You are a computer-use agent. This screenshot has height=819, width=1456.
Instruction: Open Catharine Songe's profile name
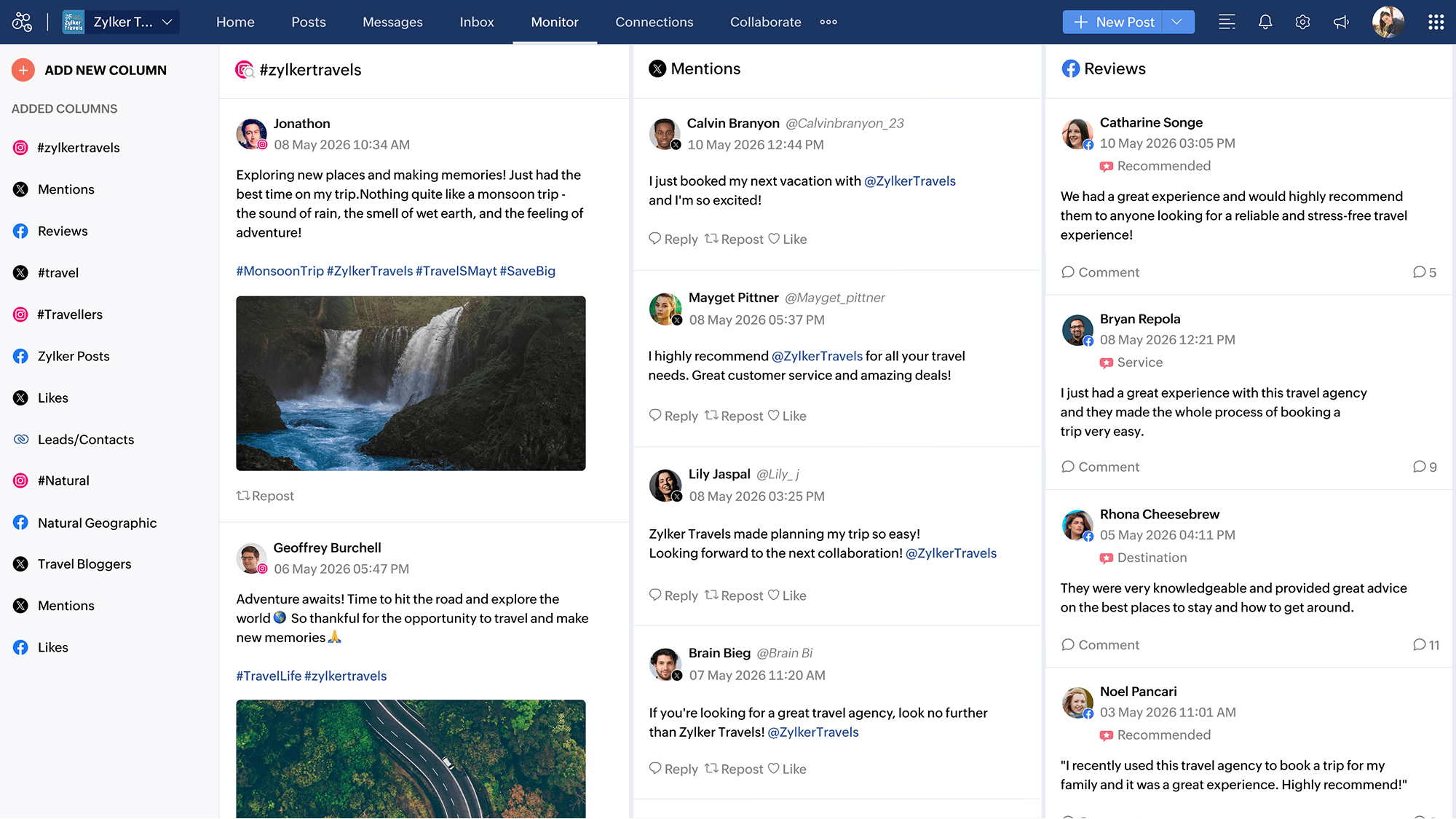tap(1151, 122)
